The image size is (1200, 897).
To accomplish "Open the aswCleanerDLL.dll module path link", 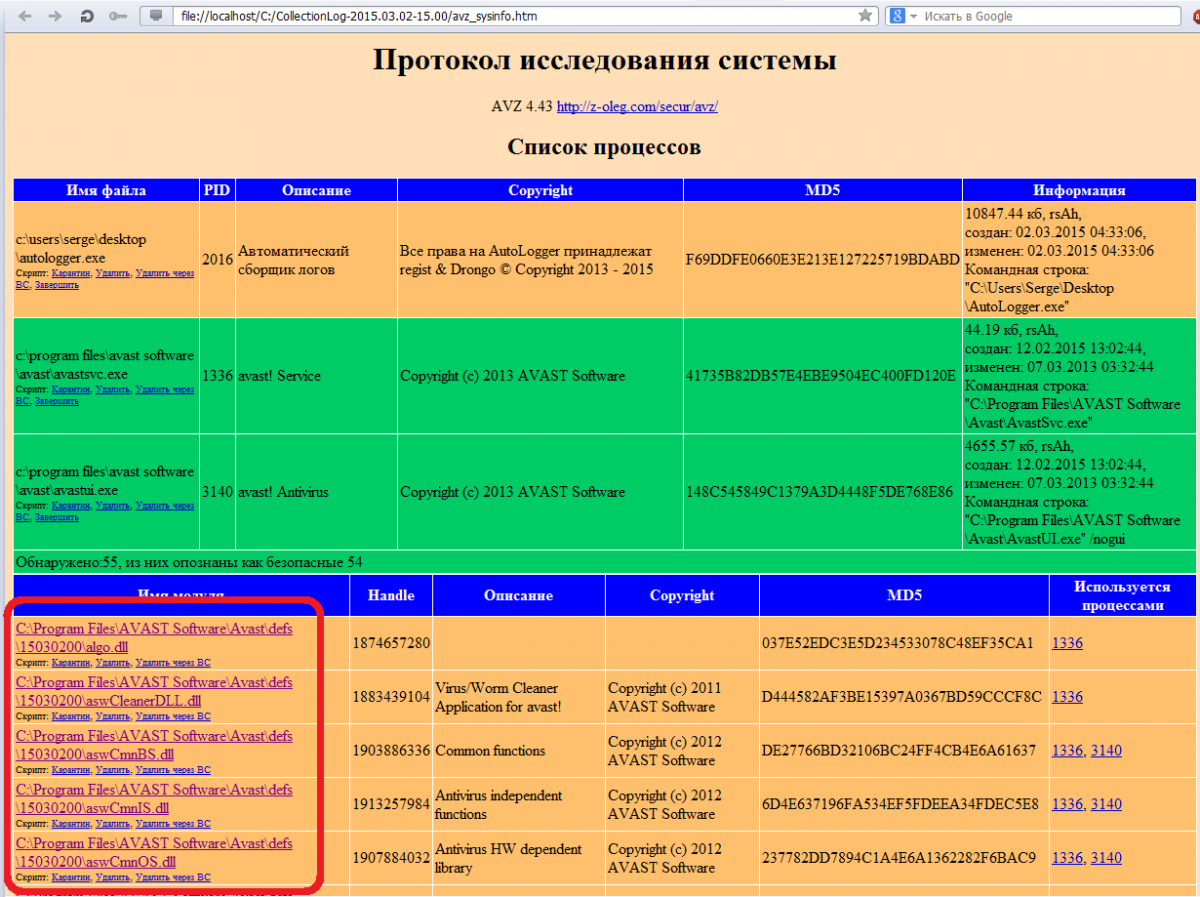I will pos(154,691).
